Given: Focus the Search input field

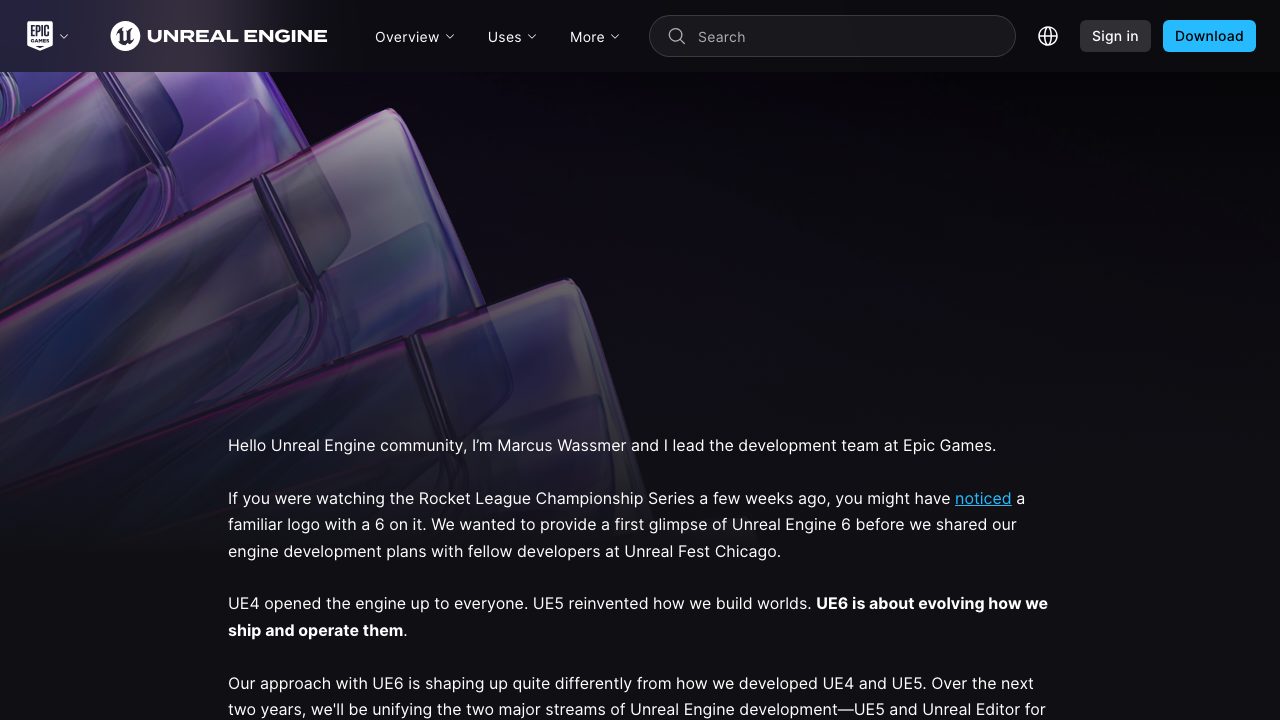Looking at the screenshot, I should click(x=832, y=36).
